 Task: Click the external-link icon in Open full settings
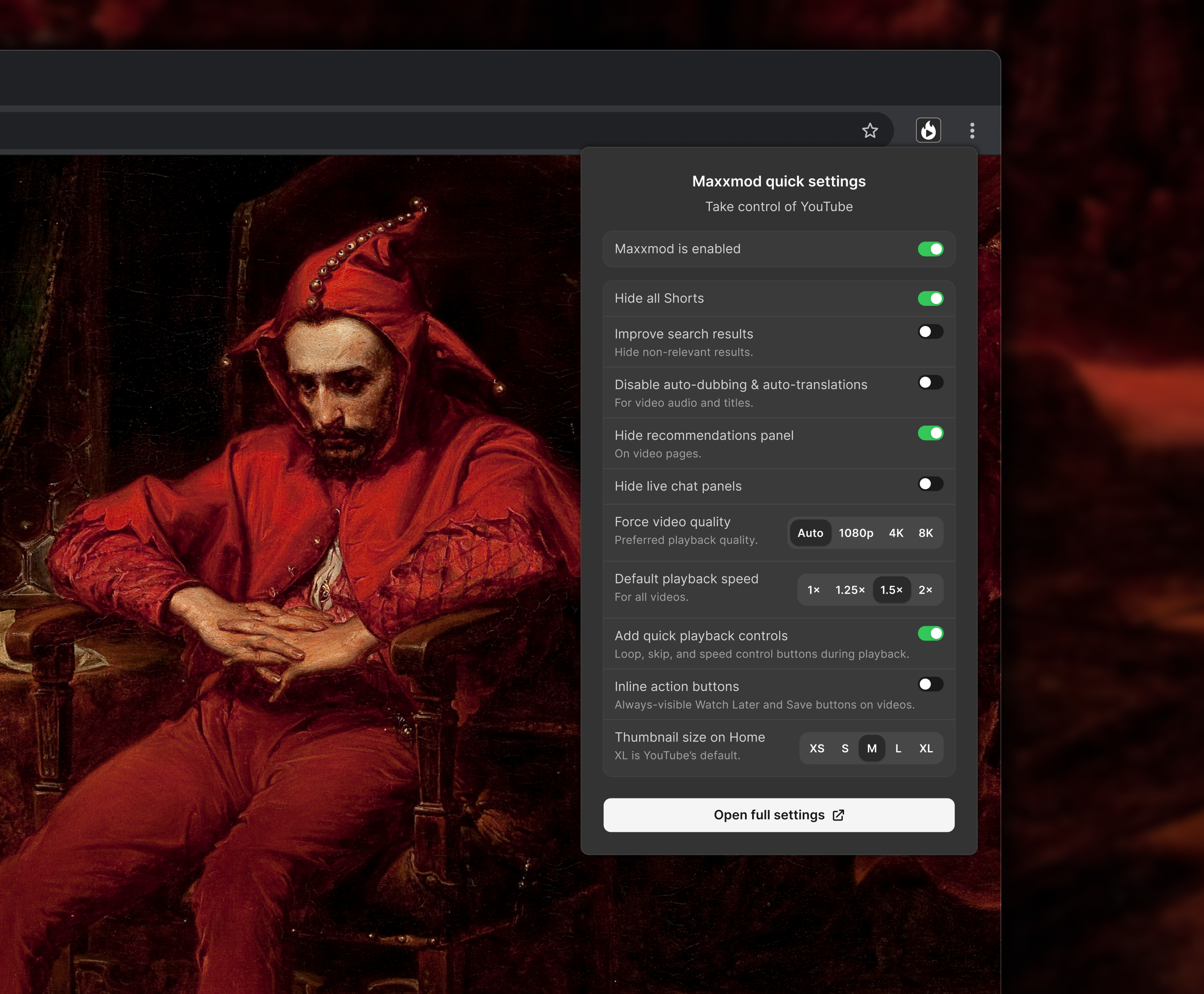(838, 816)
